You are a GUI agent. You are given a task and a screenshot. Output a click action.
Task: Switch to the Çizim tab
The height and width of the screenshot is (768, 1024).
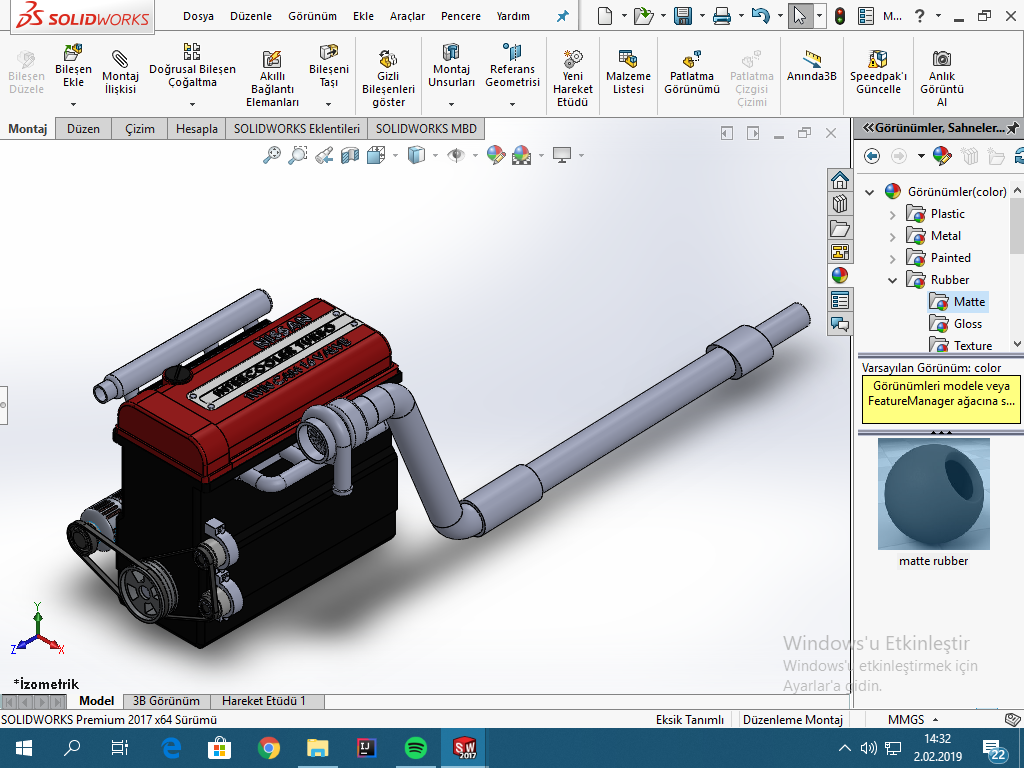140,129
